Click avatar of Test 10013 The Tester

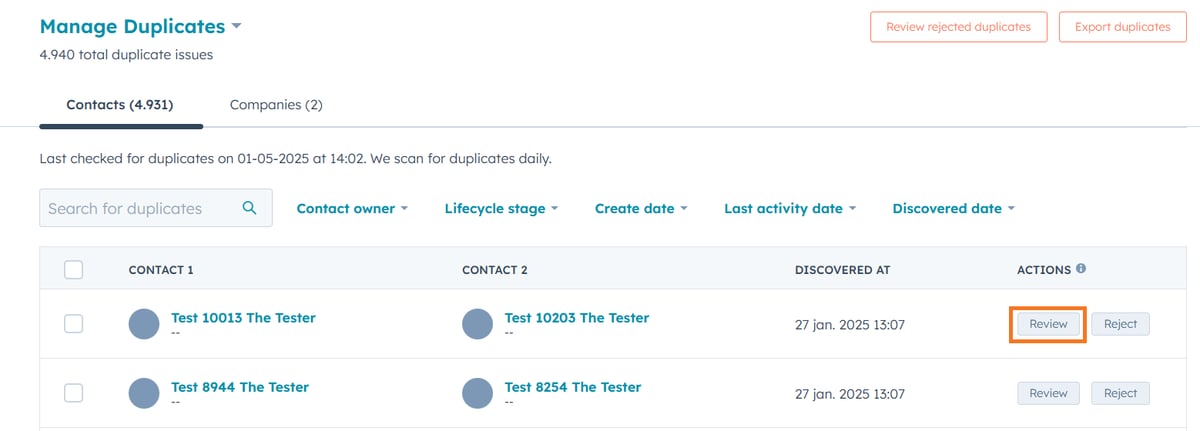click(145, 324)
